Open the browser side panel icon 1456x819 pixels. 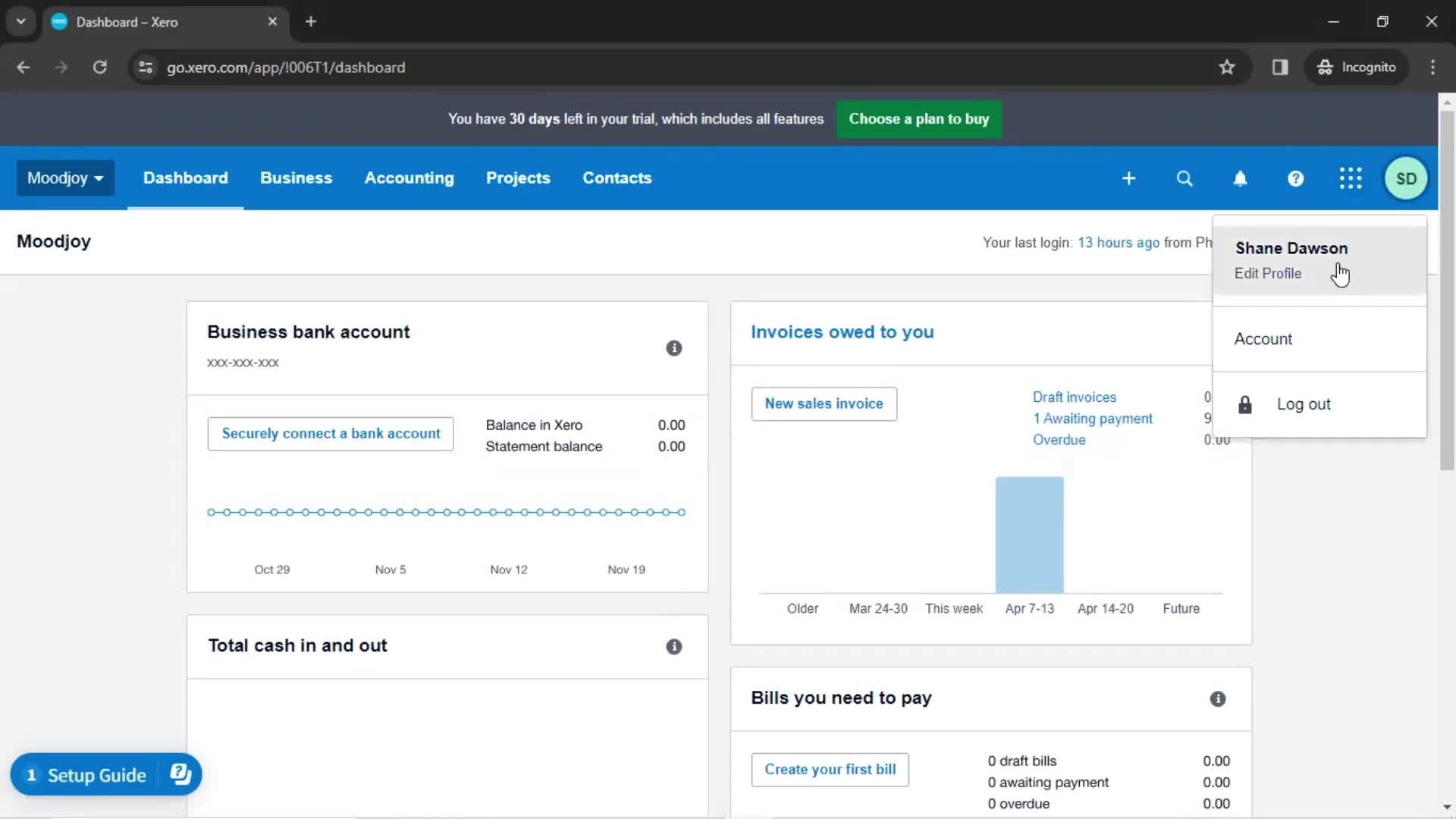tap(1280, 67)
